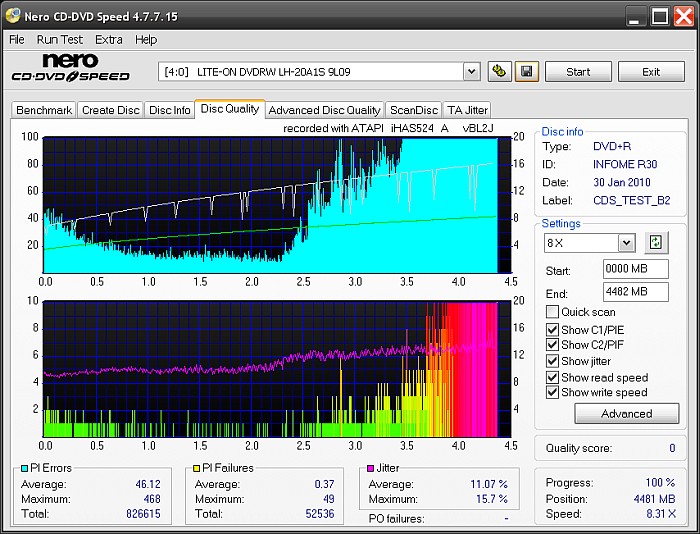Click the drive options icon beside drive selector
Image resolution: width=700 pixels, height=534 pixels.
point(500,72)
